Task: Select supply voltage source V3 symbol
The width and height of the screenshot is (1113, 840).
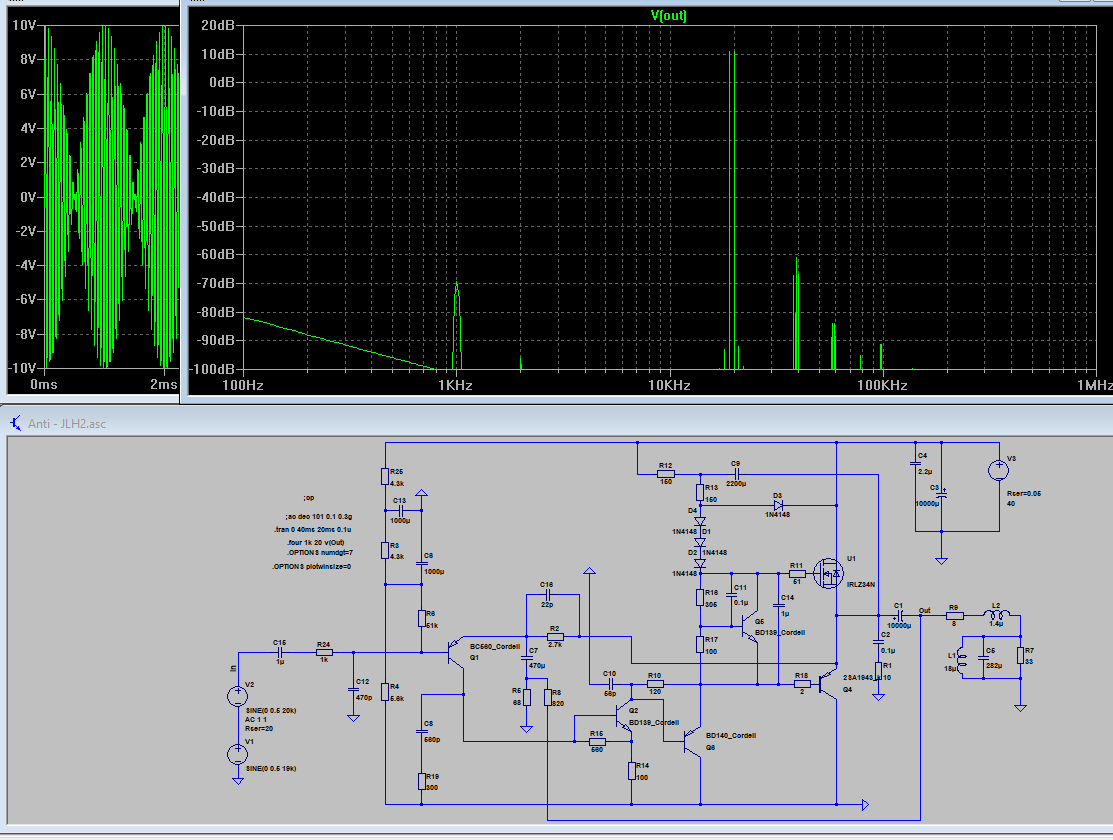Action: point(999,469)
